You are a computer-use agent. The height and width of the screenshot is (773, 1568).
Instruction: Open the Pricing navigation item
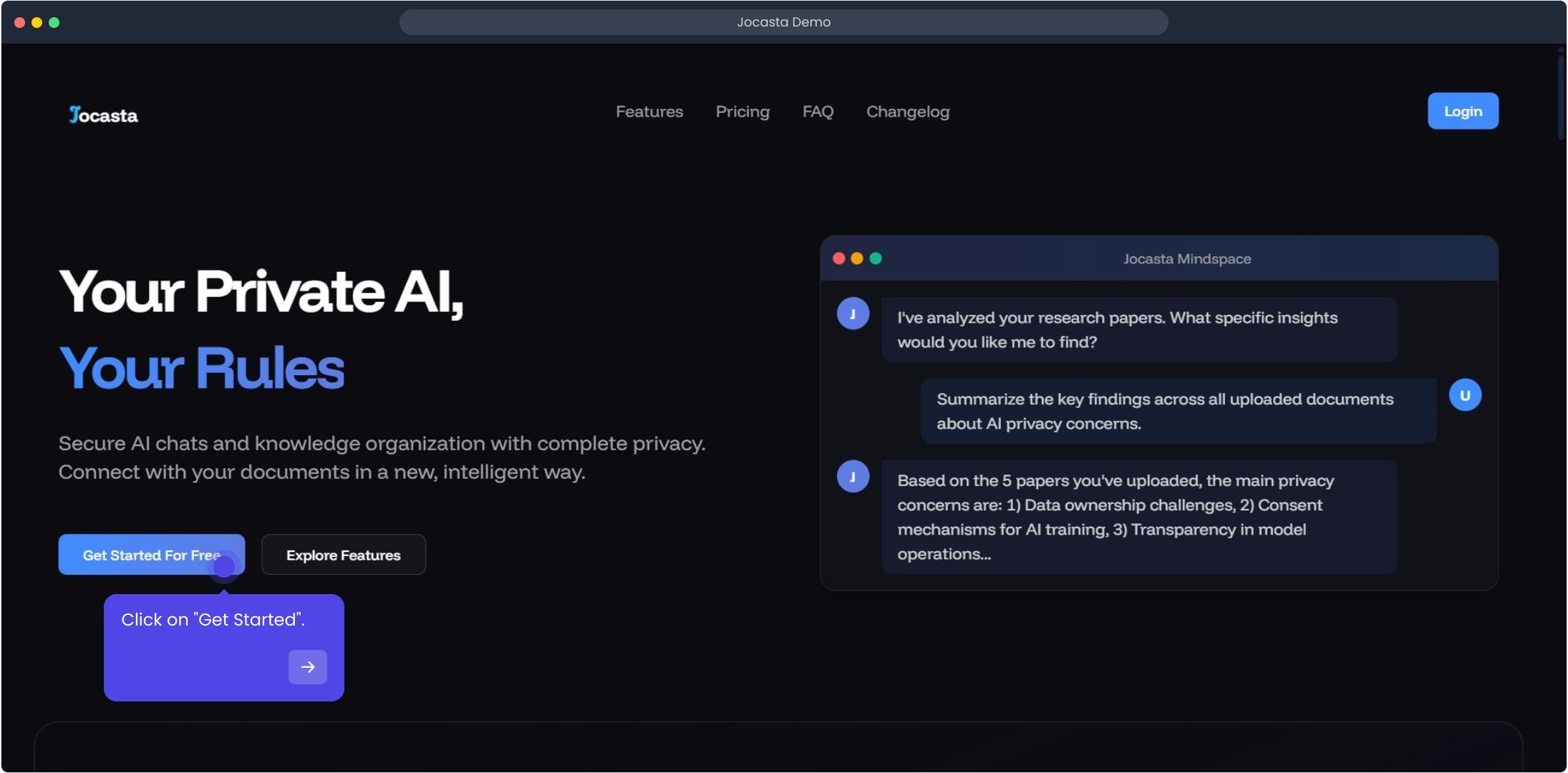click(742, 112)
